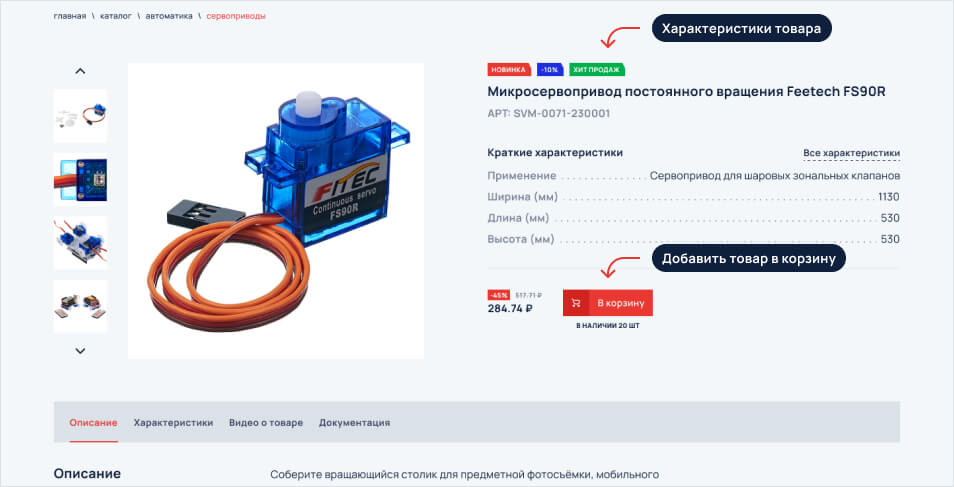The image size is (954, 487).
Task: Click the thumbnail gallery up arrow
Action: tap(80, 71)
